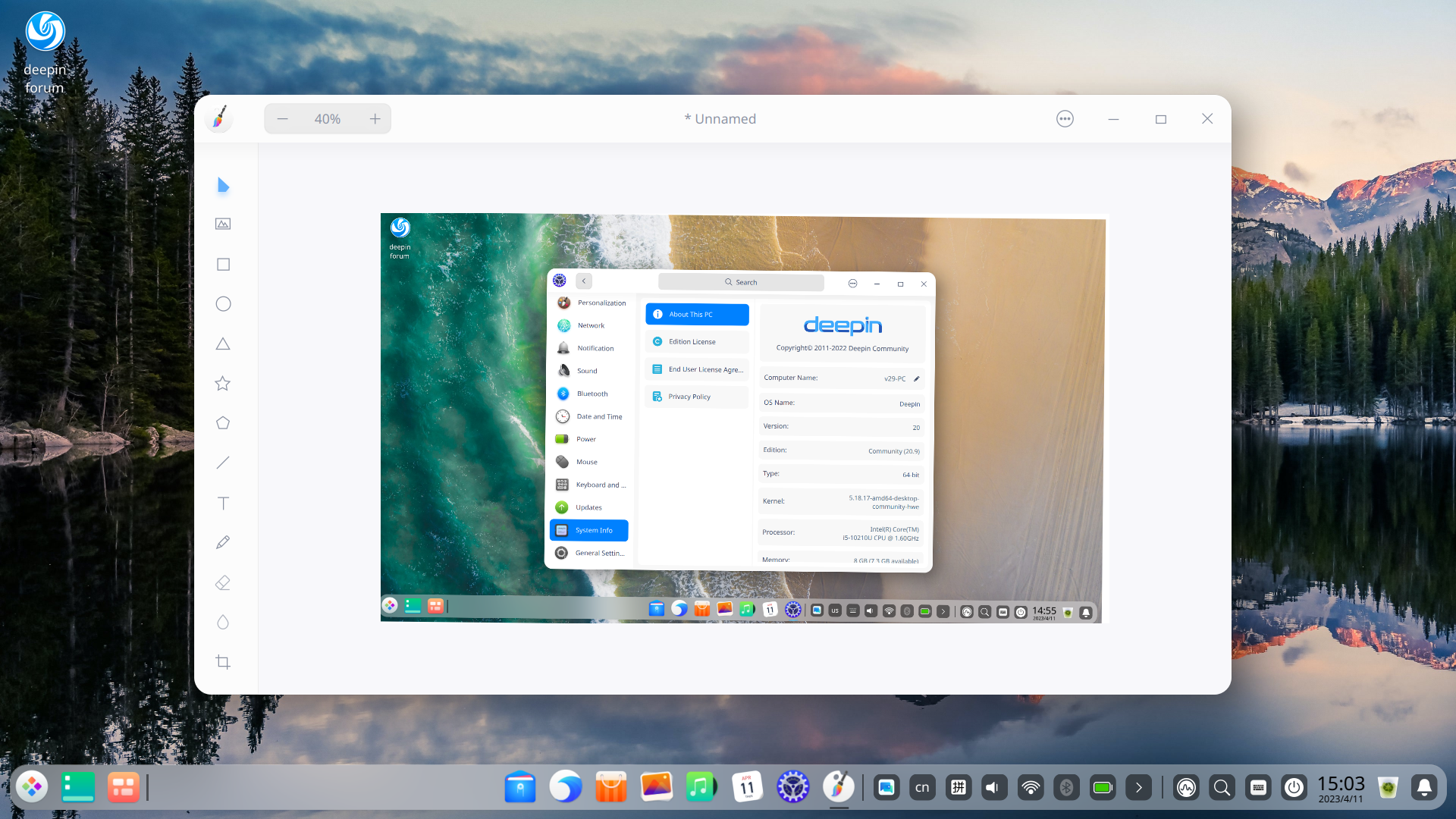Open the image import tool in sidebar

coord(222,224)
